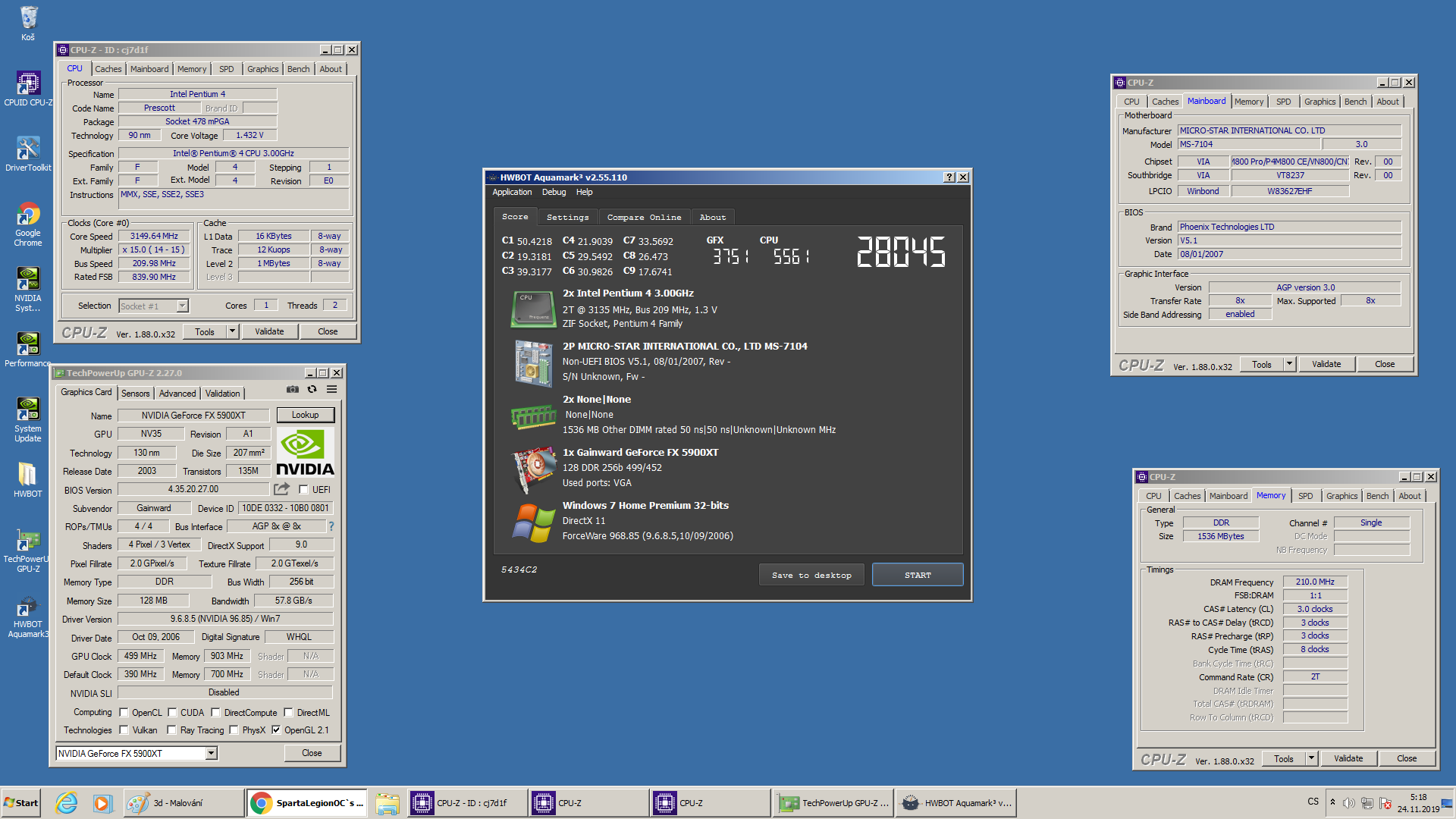Toggle the Ray Tracing checkbox
The width and height of the screenshot is (1456, 819).
click(172, 730)
